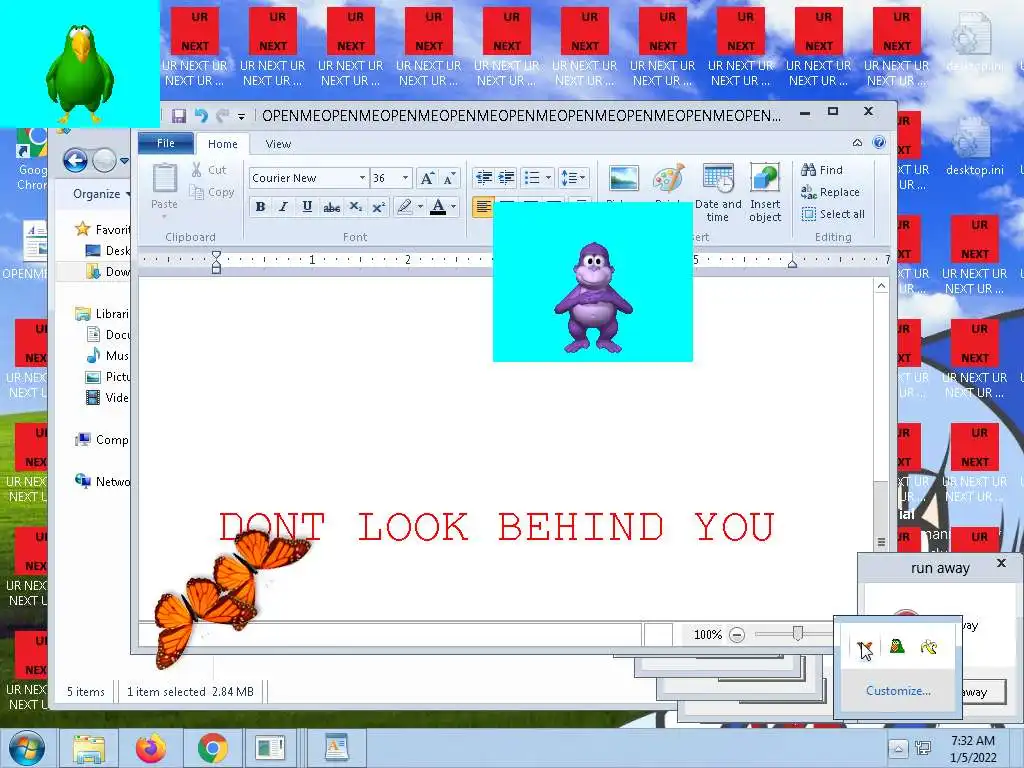Image resolution: width=1024 pixels, height=768 pixels.
Task: Close the run away dialog
Action: pyautogui.click(x=1001, y=562)
